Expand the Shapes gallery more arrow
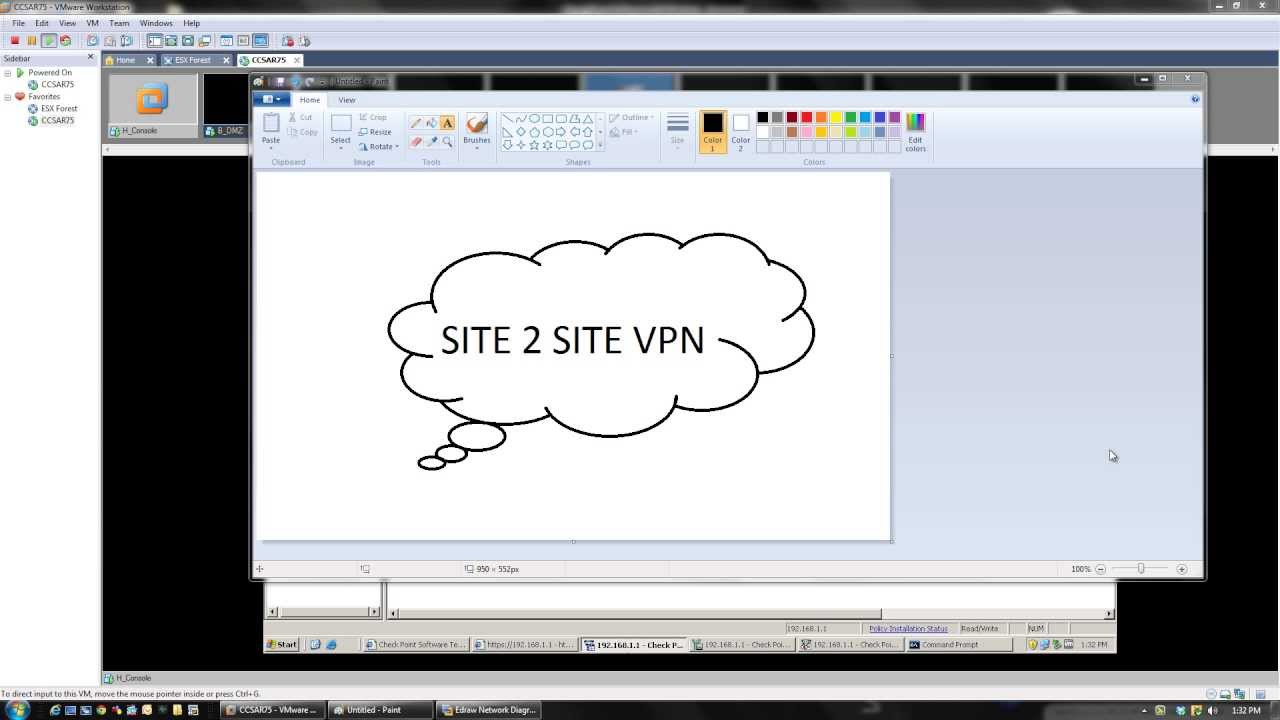 (600, 145)
